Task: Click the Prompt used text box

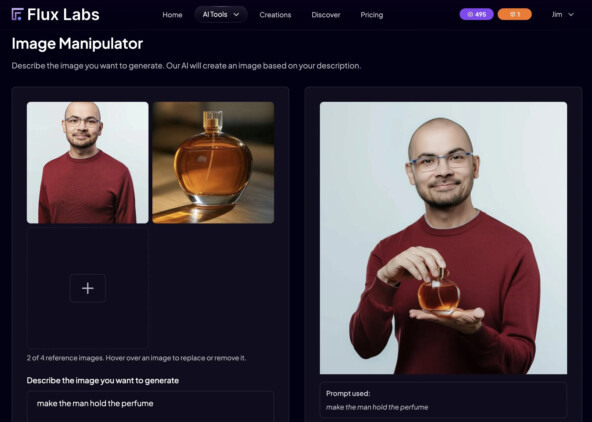Action: (443, 400)
